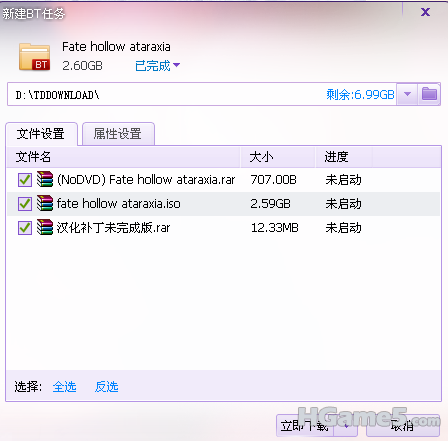Click the 12.33MB size cell
Image resolution: width=448 pixels, height=441 pixels.
275,228
